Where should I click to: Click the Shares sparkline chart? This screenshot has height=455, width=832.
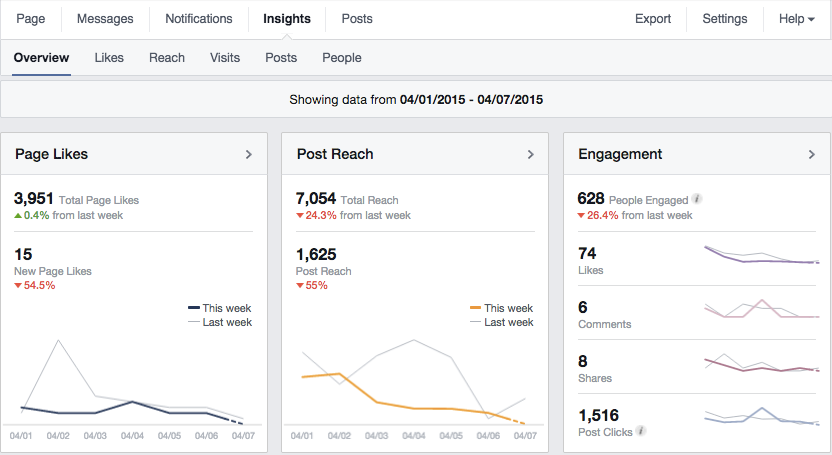[x=762, y=365]
